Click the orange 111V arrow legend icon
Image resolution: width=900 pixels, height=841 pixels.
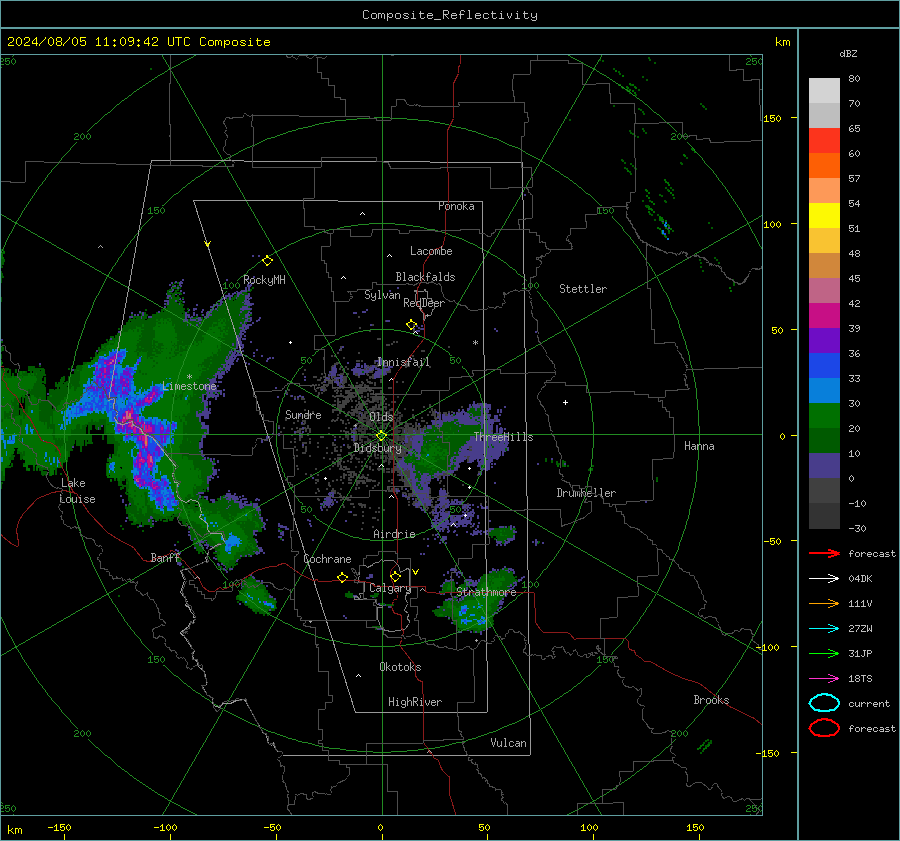coord(824,603)
